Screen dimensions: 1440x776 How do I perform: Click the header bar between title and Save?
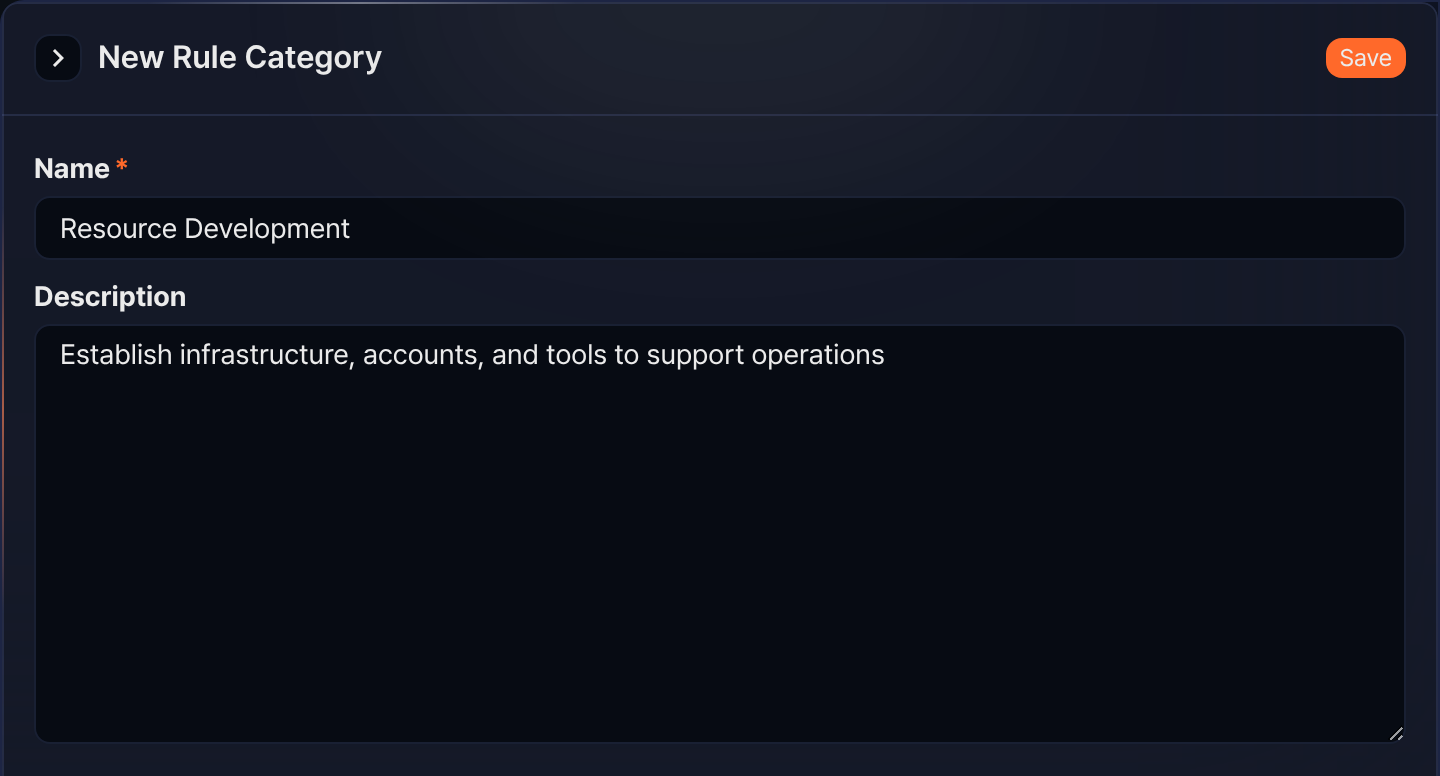coord(850,58)
